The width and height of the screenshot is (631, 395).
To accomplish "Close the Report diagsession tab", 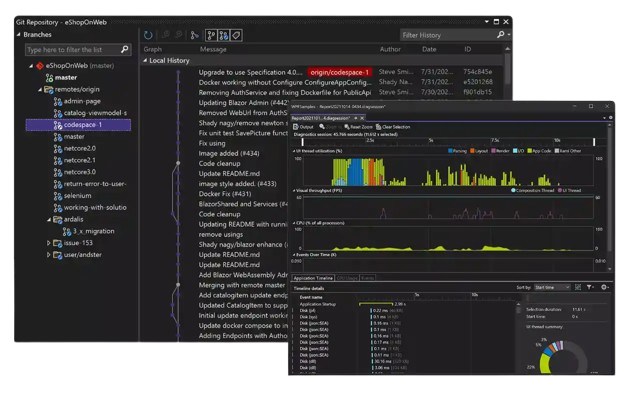I will coord(362,118).
